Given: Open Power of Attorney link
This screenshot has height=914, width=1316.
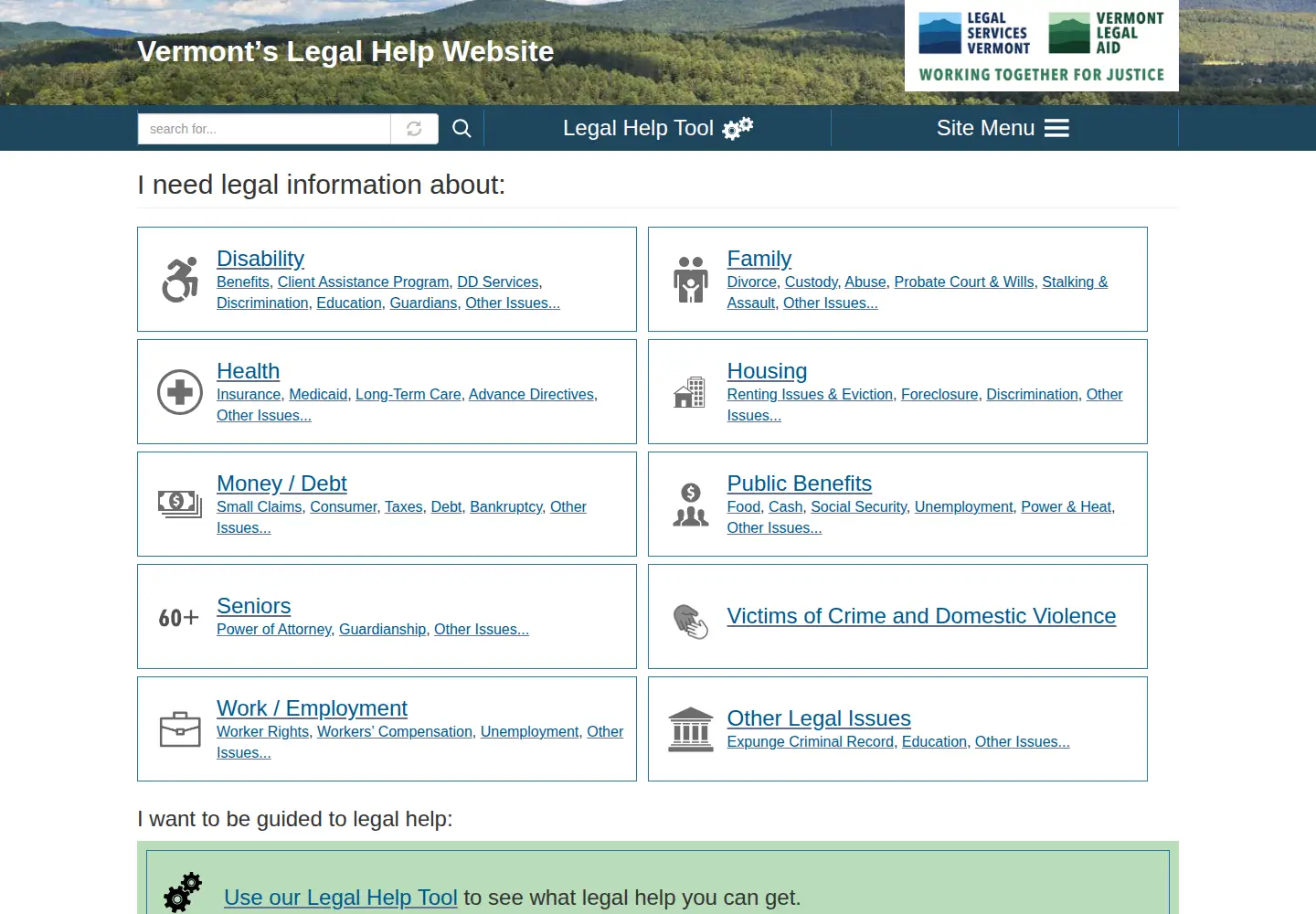Looking at the screenshot, I should pyautogui.click(x=274, y=629).
